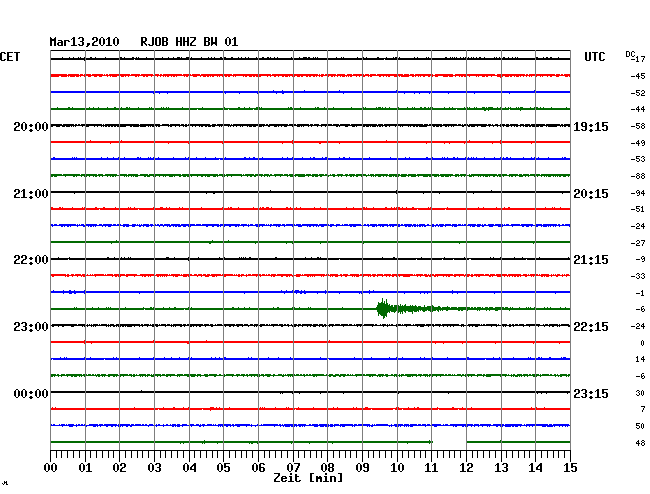
Task: Click minute 00 on the time axis
Action: (51, 467)
